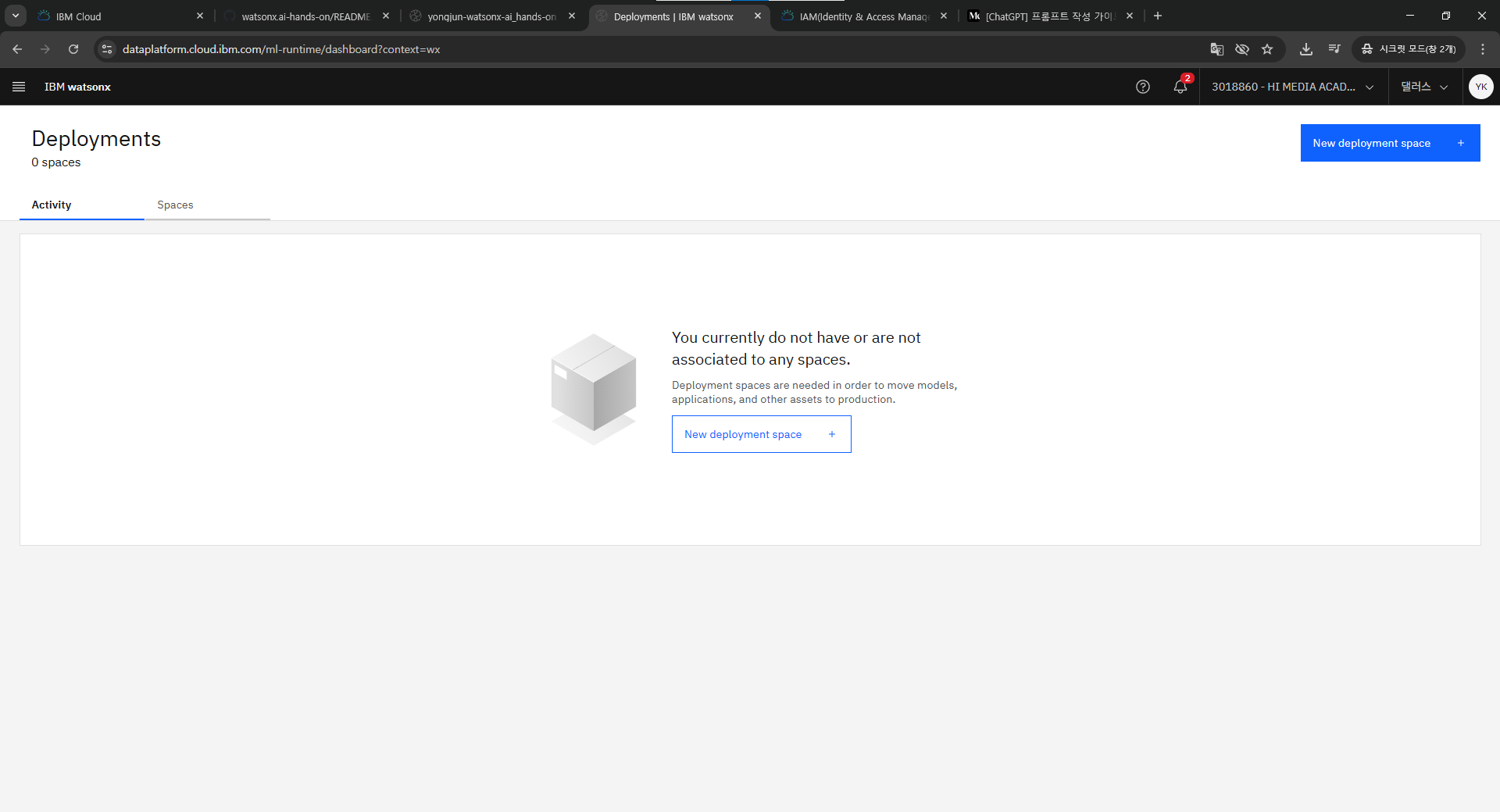The image size is (1500, 812).
Task: Close the IAM Identity & Access tab
Action: pyautogui.click(x=944, y=16)
